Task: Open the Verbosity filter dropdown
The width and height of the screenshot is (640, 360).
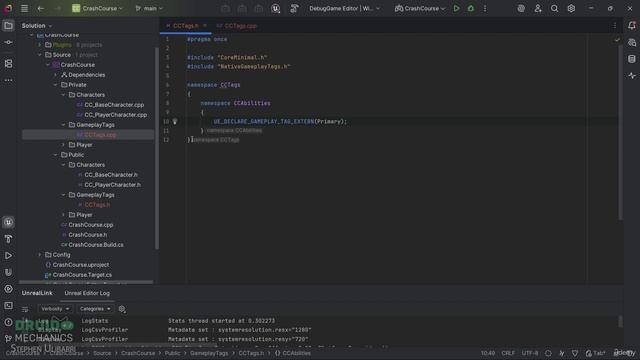Action: [55, 309]
